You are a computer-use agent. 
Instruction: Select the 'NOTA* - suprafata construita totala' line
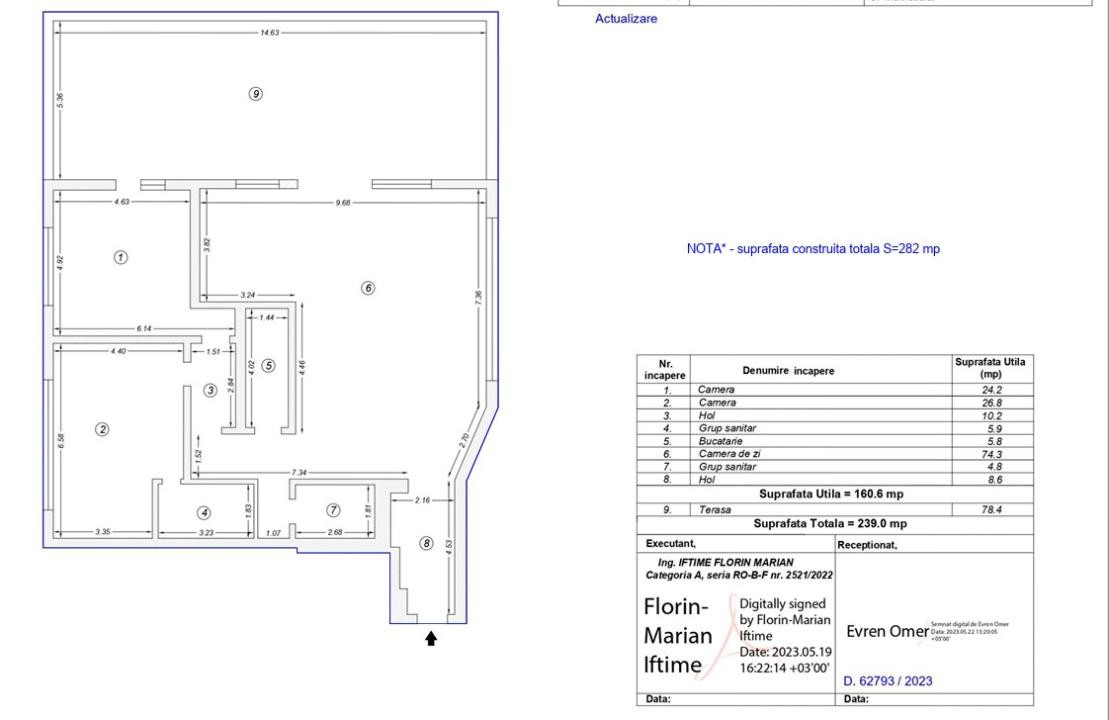coord(813,249)
